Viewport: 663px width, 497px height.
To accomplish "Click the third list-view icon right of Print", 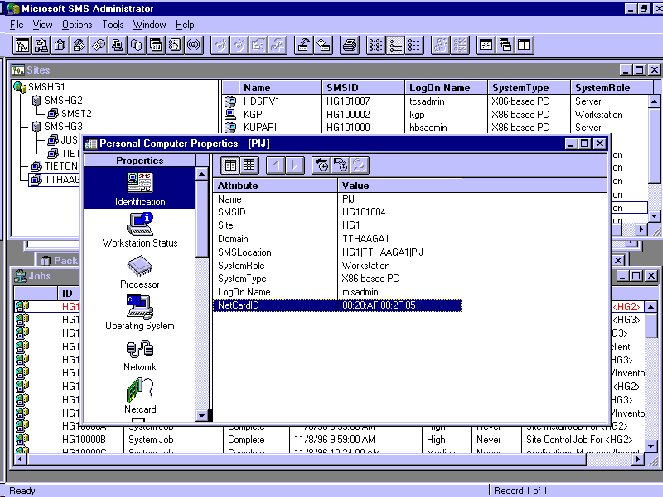I will [414, 45].
